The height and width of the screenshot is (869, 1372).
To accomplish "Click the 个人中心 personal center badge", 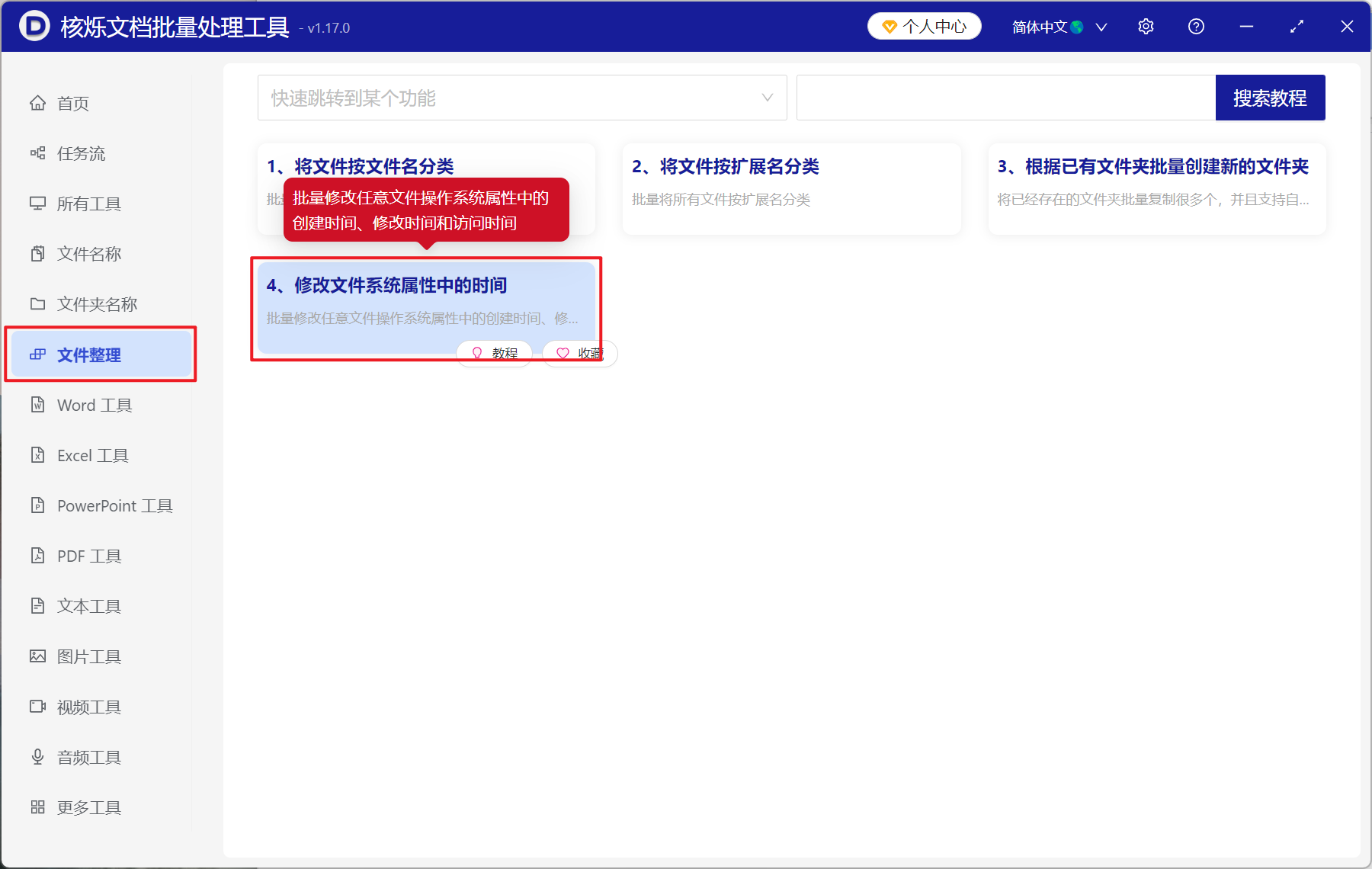I will pos(924,26).
